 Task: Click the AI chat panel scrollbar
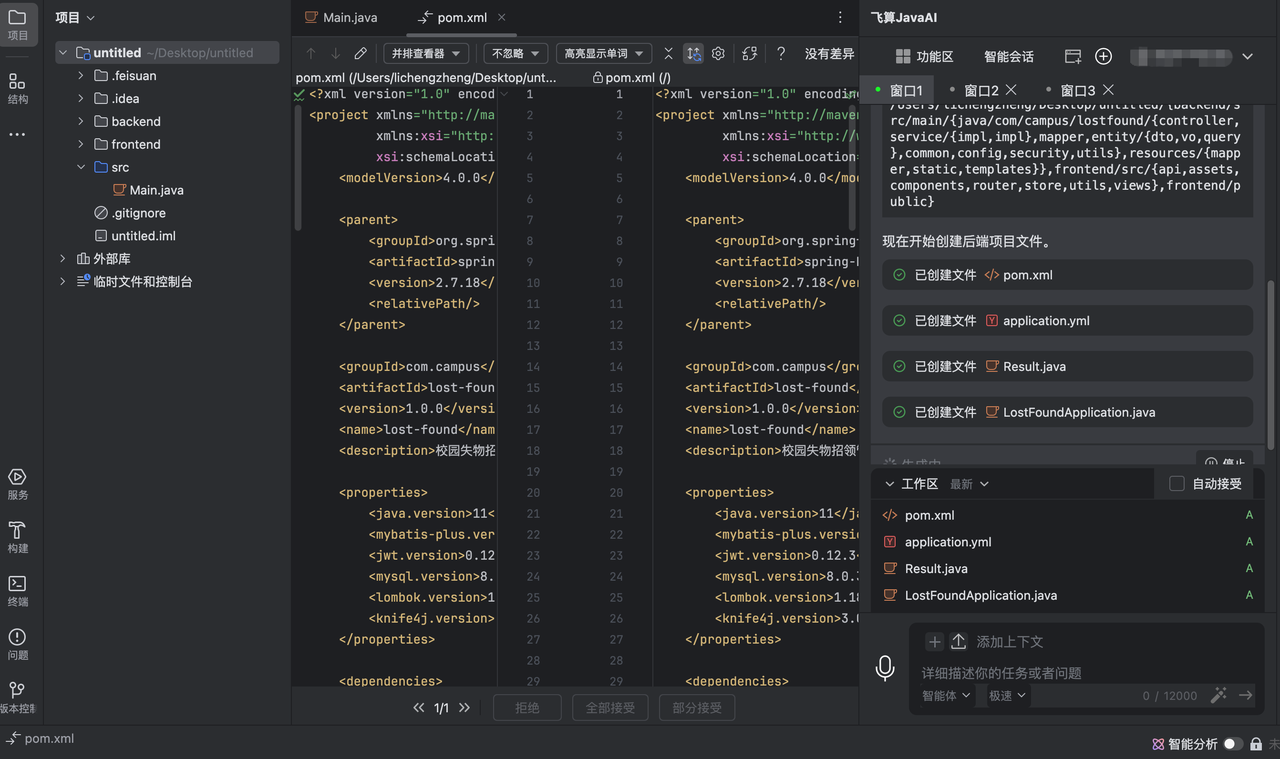(1271, 365)
